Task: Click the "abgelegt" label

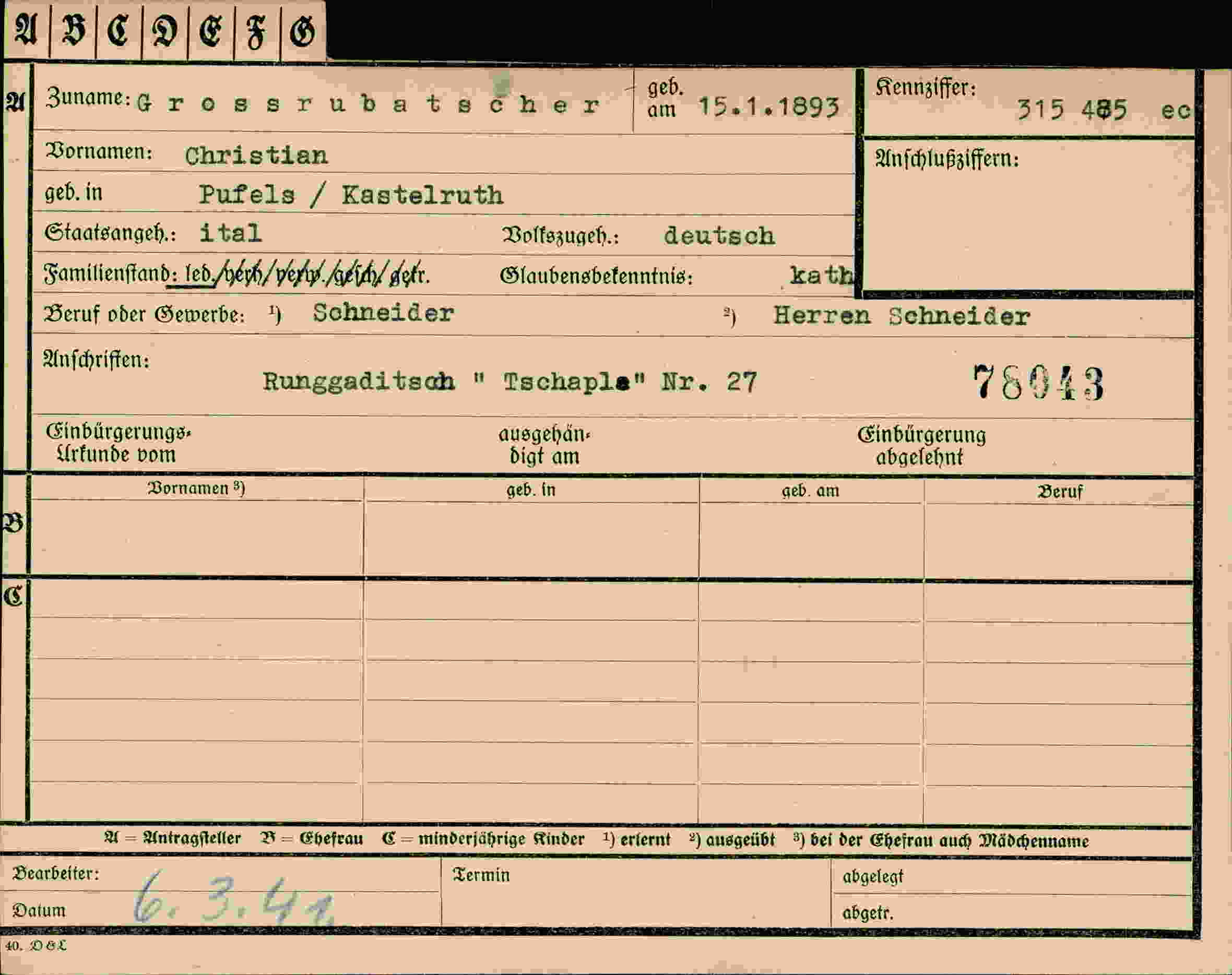Action: tap(873, 877)
